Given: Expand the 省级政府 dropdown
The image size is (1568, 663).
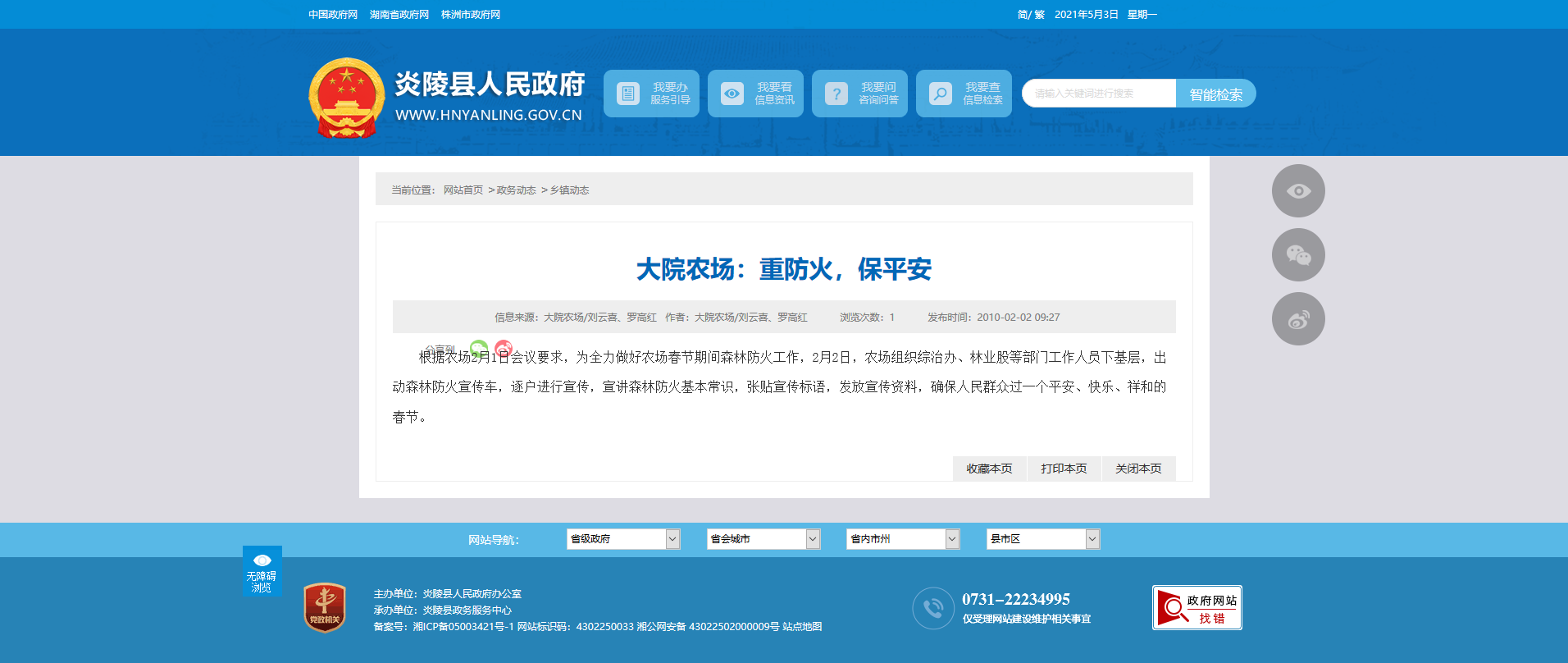Looking at the screenshot, I should (x=623, y=539).
